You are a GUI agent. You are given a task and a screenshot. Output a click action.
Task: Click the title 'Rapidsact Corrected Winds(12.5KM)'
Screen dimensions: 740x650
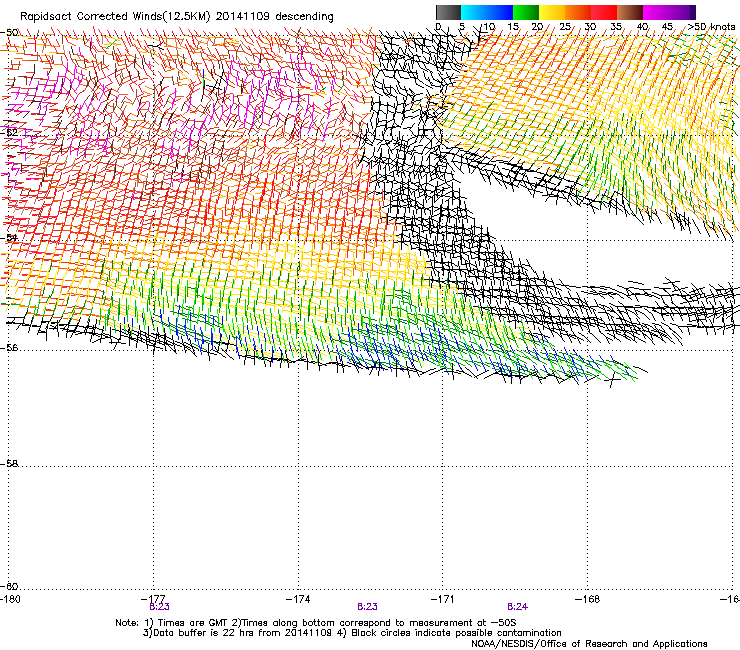coord(115,17)
